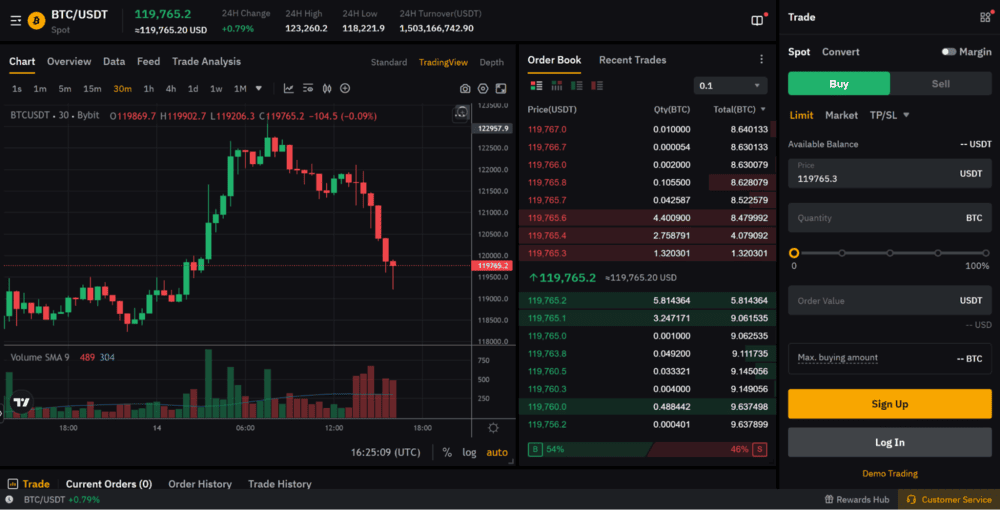Expand the chart to fullscreen
1000x510 pixels.
(x=501, y=89)
